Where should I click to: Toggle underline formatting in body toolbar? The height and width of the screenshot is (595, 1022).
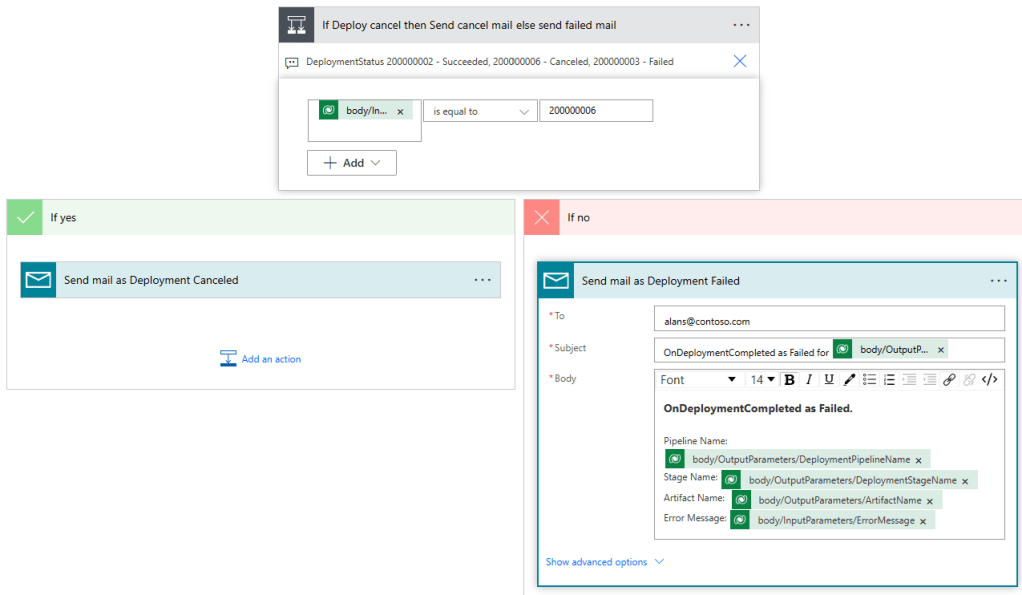[x=829, y=380]
